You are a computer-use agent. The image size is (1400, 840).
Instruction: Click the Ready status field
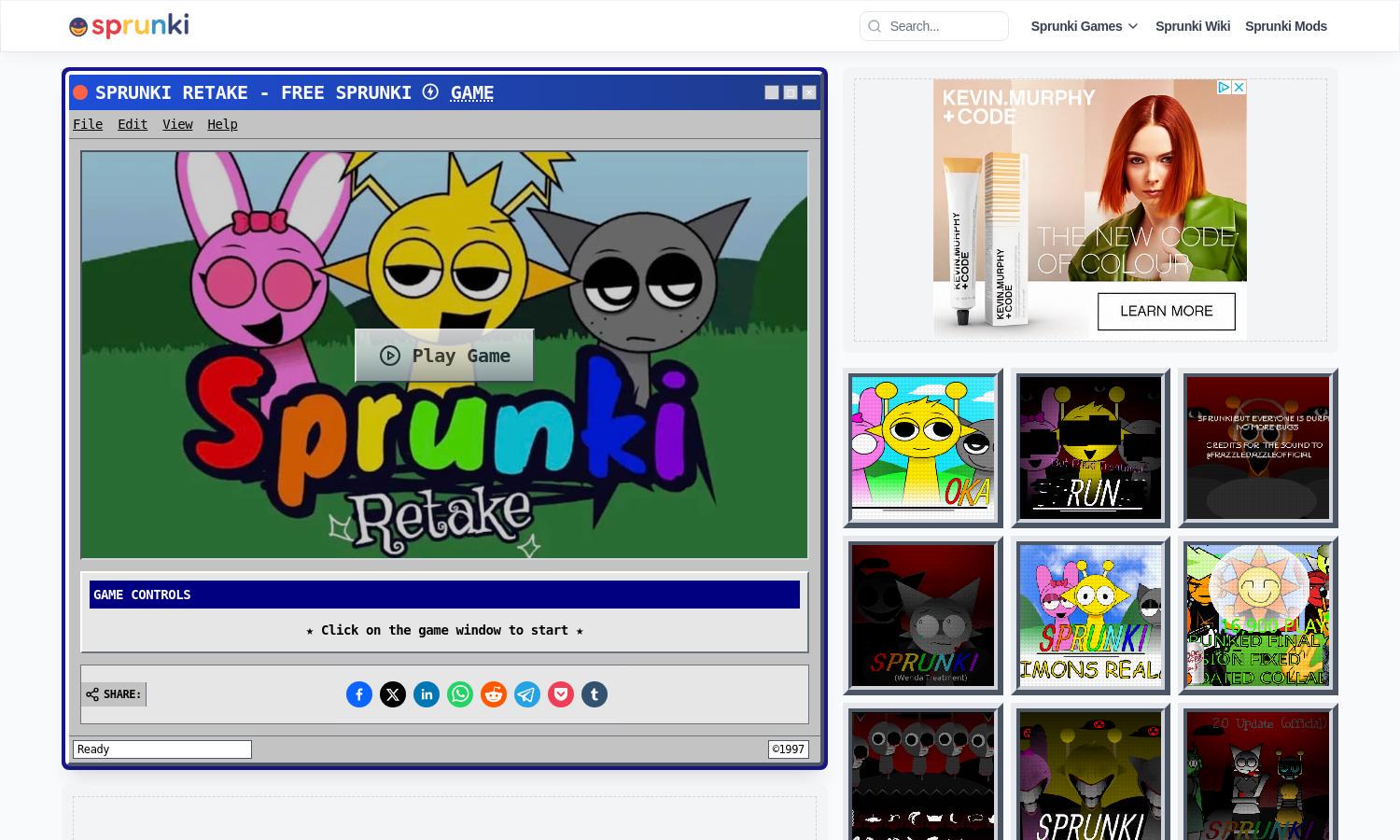click(162, 749)
